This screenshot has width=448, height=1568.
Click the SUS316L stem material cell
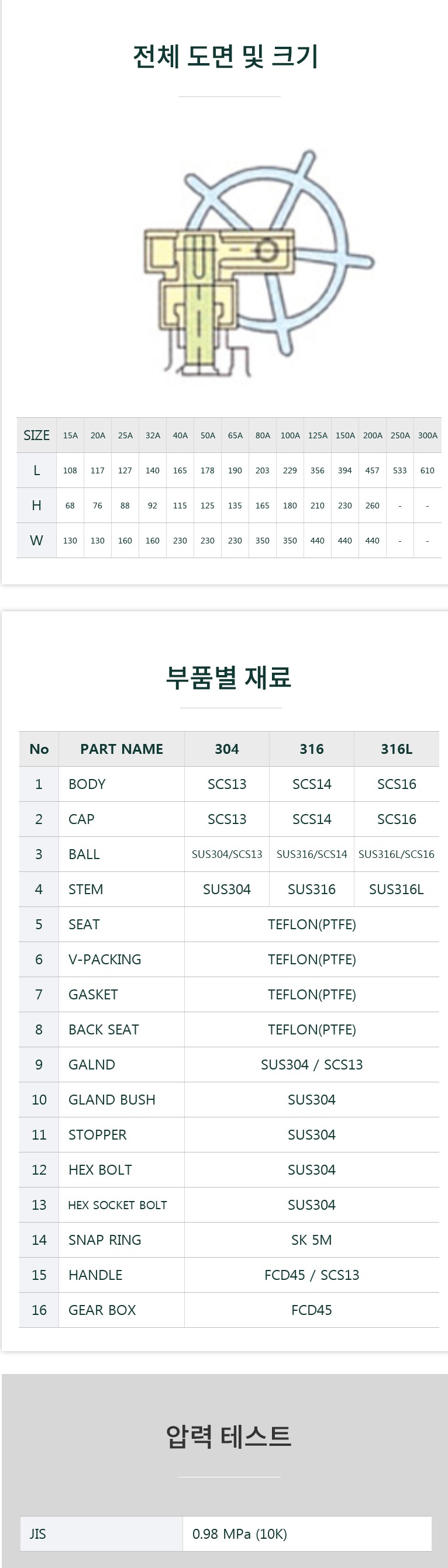point(396,889)
